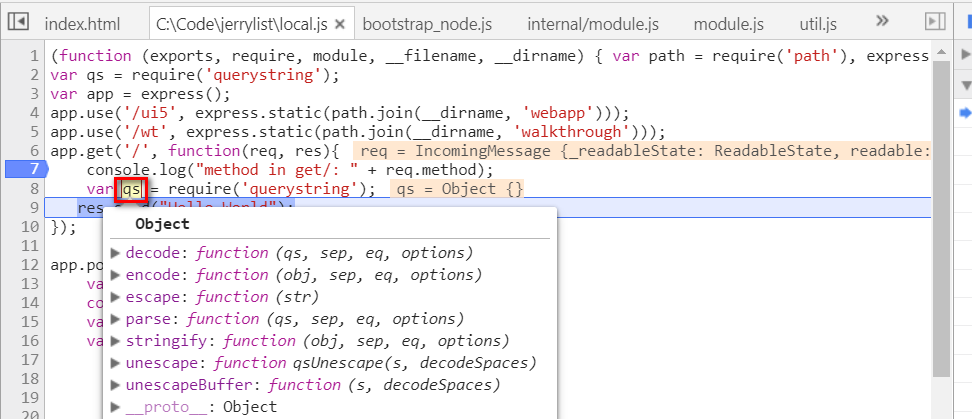Click console.log on line 7
The image size is (972, 419).
tap(136, 170)
